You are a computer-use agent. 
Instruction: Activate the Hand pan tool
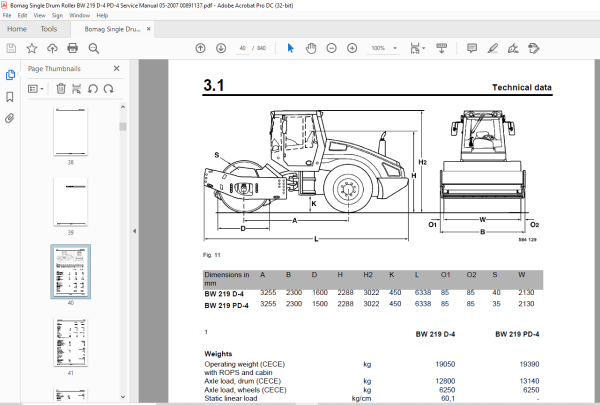tap(311, 48)
